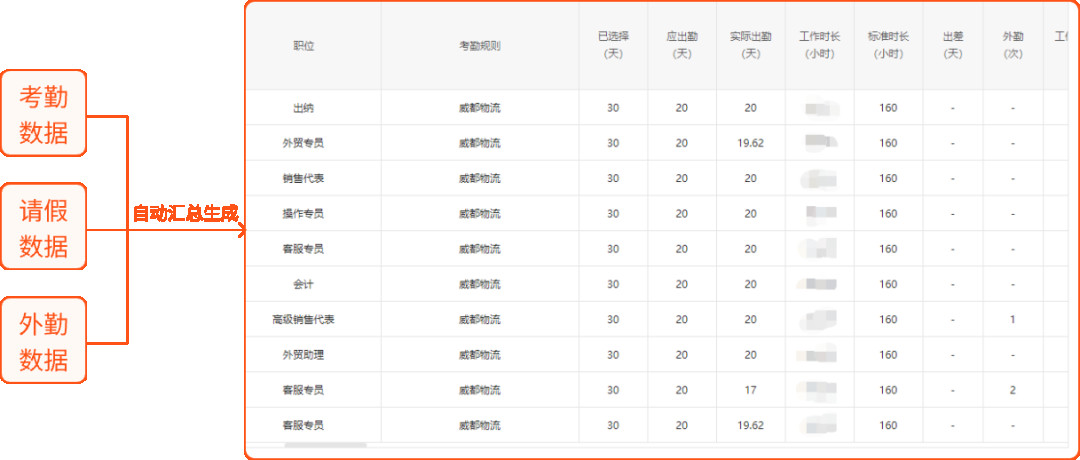
Task: Select the 实际出勤(天) column header
Action: tap(751, 45)
